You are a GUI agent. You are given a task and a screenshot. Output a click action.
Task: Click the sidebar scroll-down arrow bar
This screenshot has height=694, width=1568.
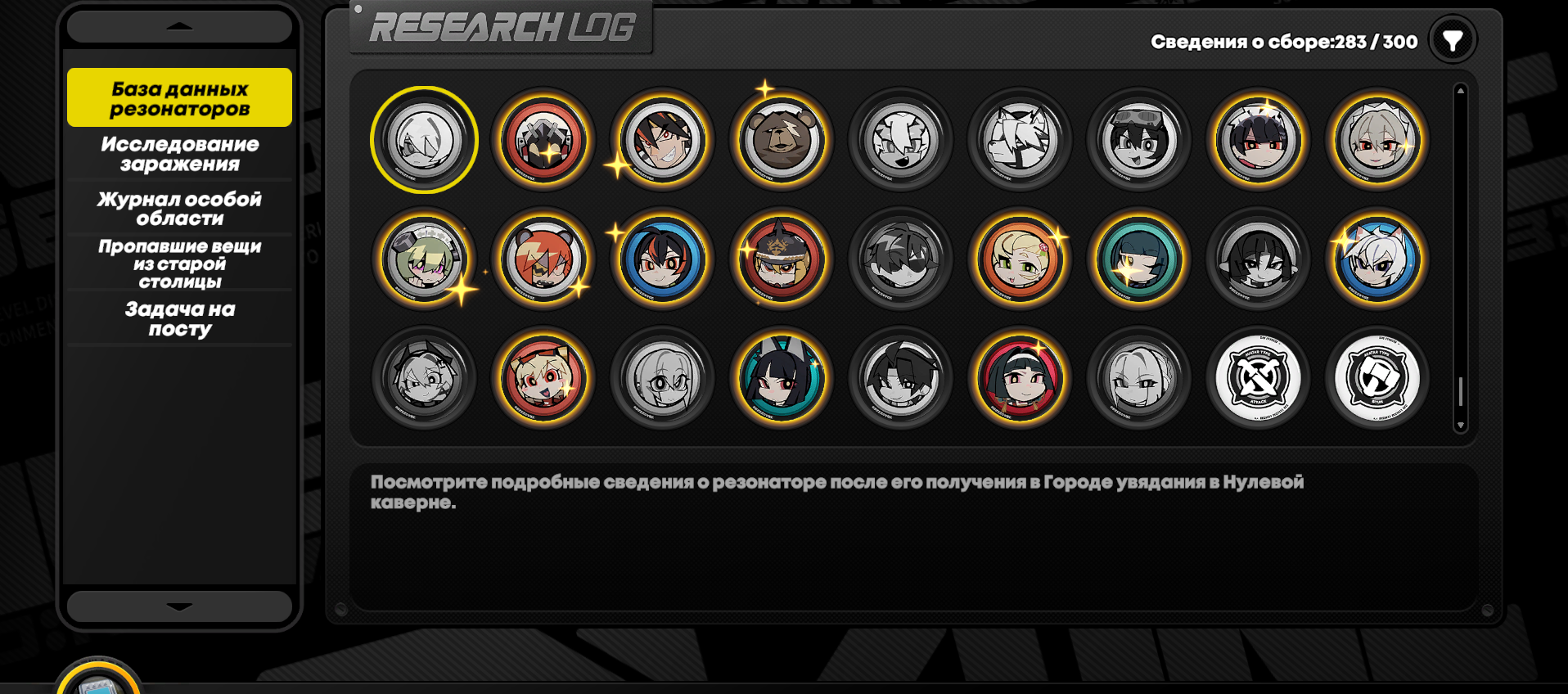coord(179,606)
